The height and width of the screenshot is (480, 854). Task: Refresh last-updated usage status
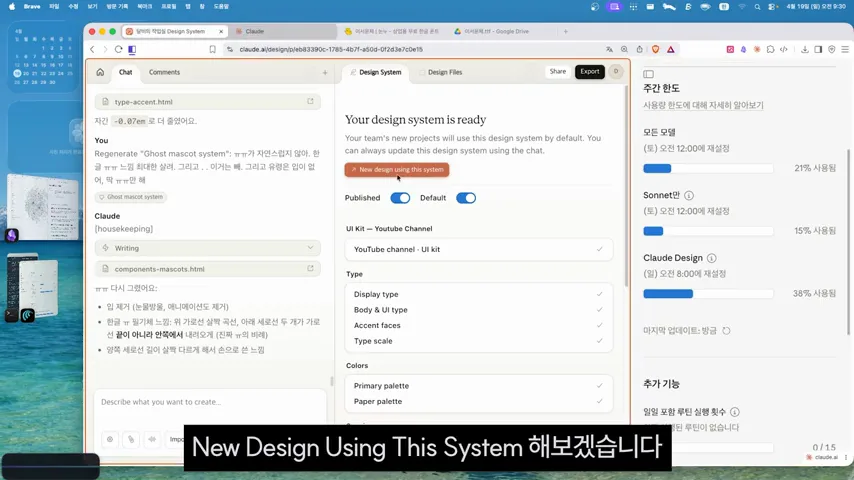tap(726, 331)
